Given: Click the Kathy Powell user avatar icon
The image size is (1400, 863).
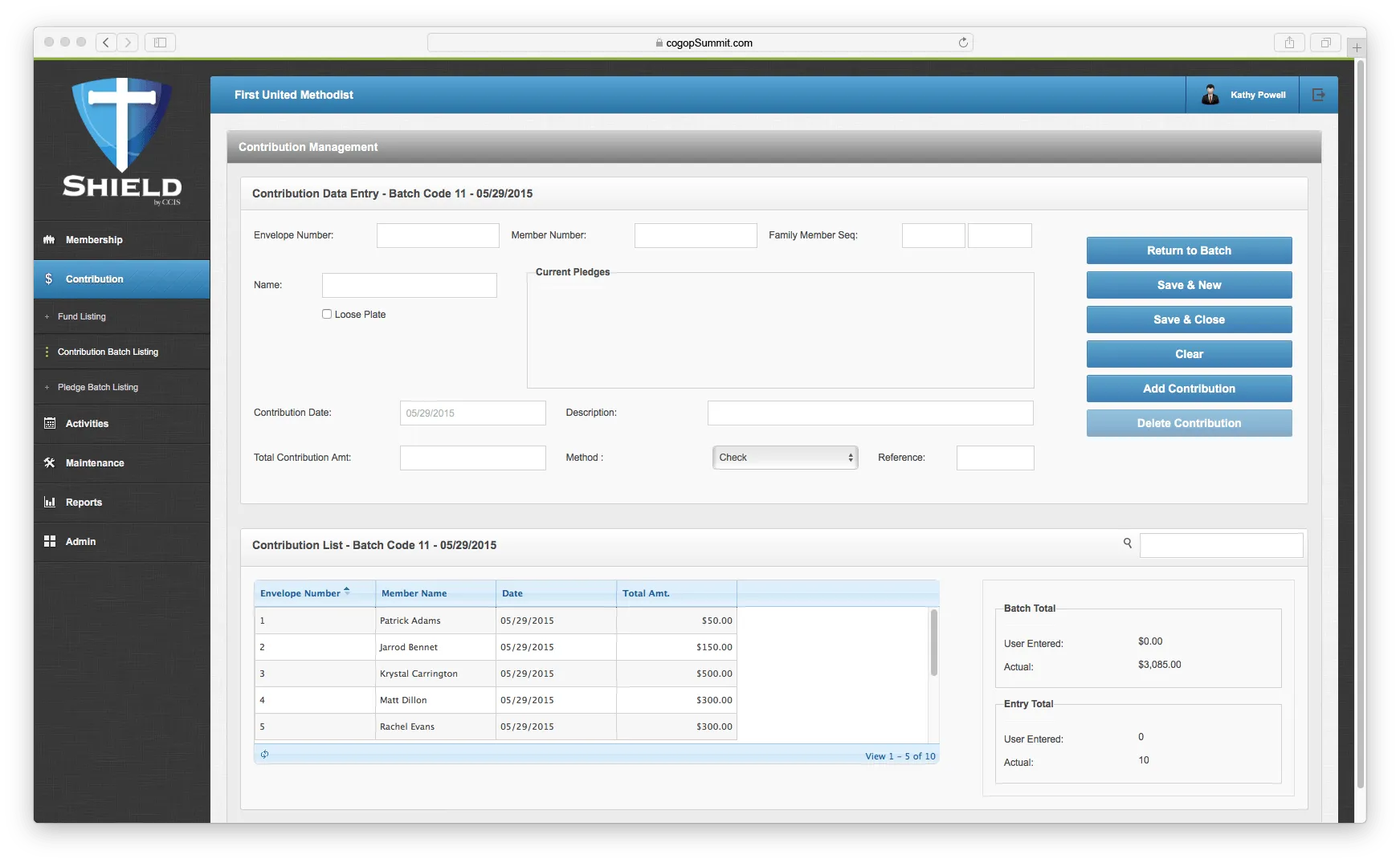Looking at the screenshot, I should (1210, 95).
